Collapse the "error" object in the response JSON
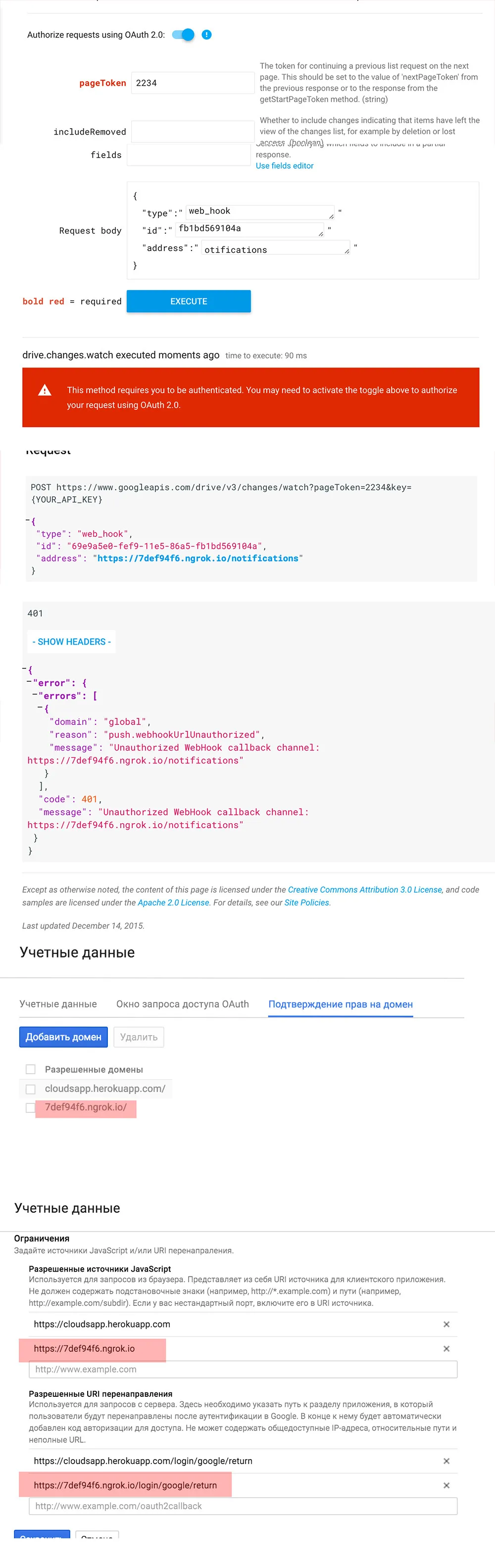 coord(29,682)
